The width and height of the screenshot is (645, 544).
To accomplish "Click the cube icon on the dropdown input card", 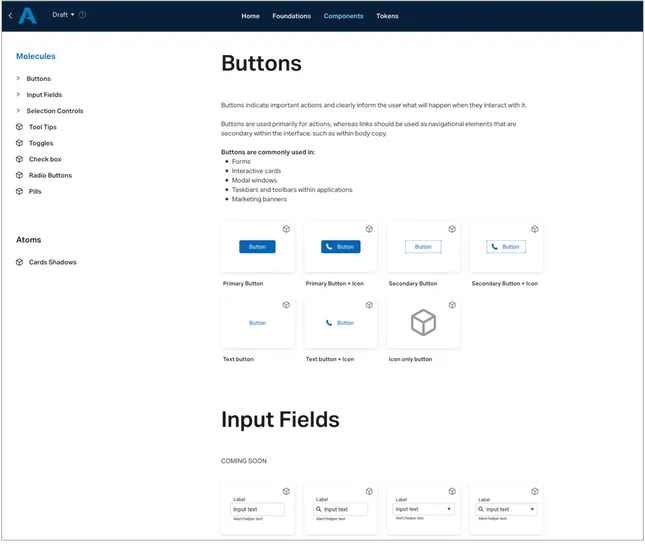I will tap(452, 491).
